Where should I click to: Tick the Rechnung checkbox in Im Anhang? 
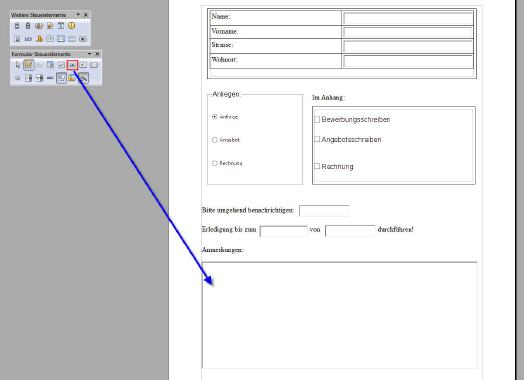tap(317, 166)
